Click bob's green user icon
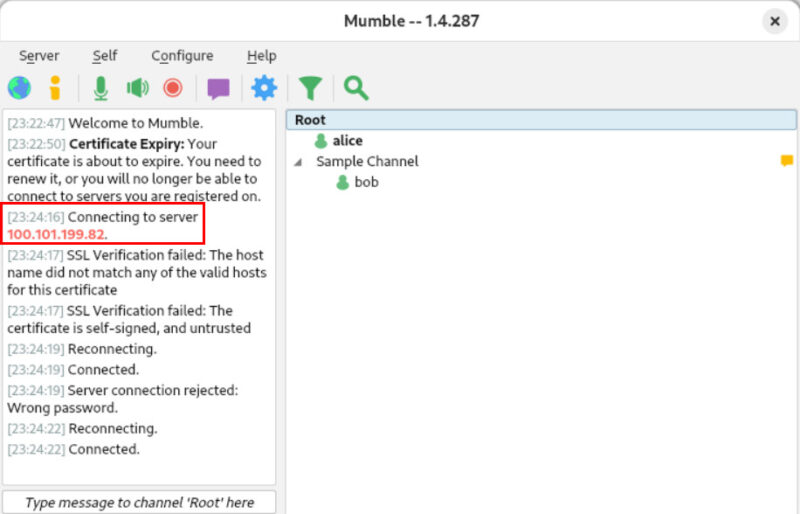Viewport: 800px width, 514px height. (342, 182)
